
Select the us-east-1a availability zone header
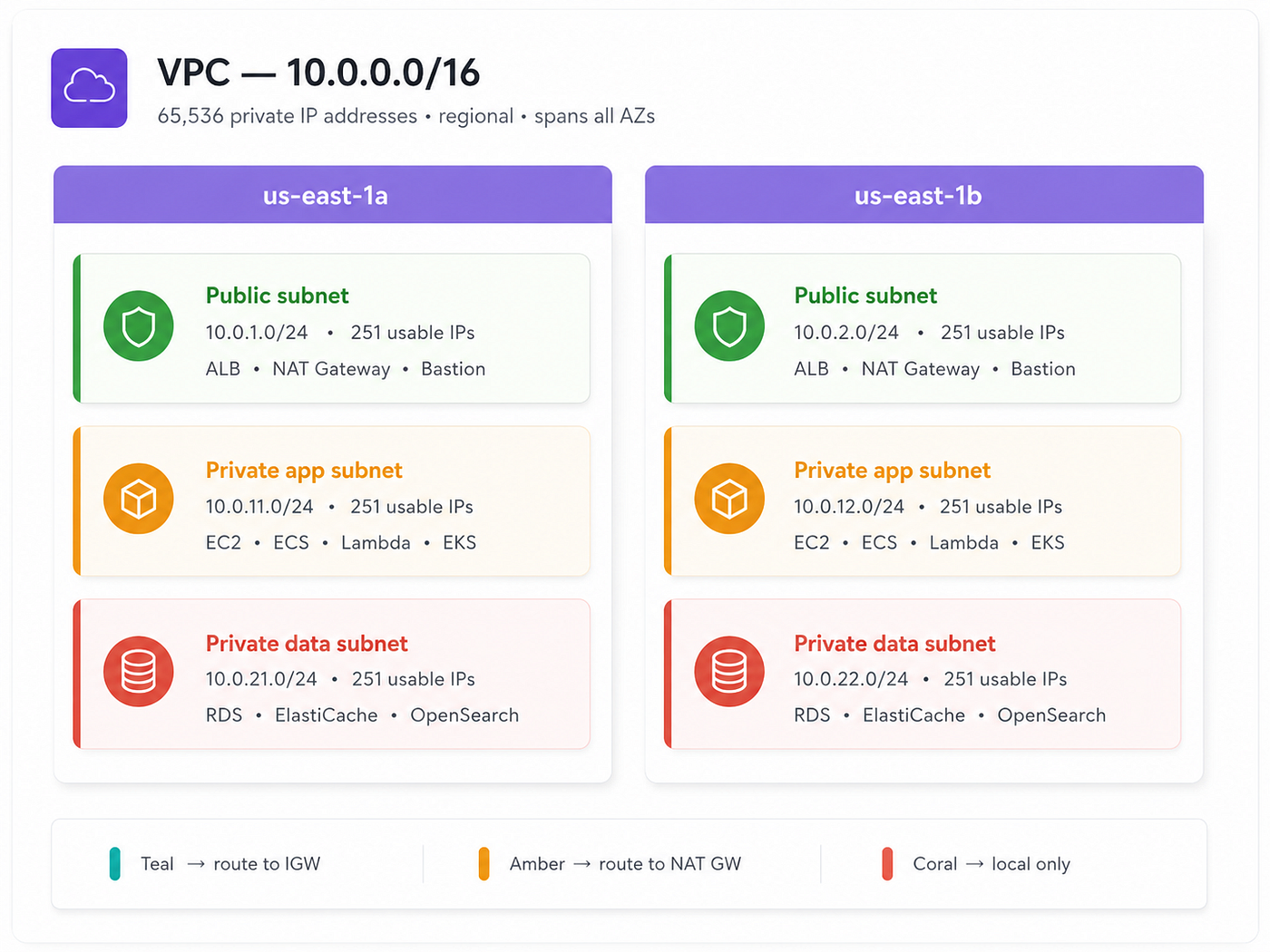(333, 195)
